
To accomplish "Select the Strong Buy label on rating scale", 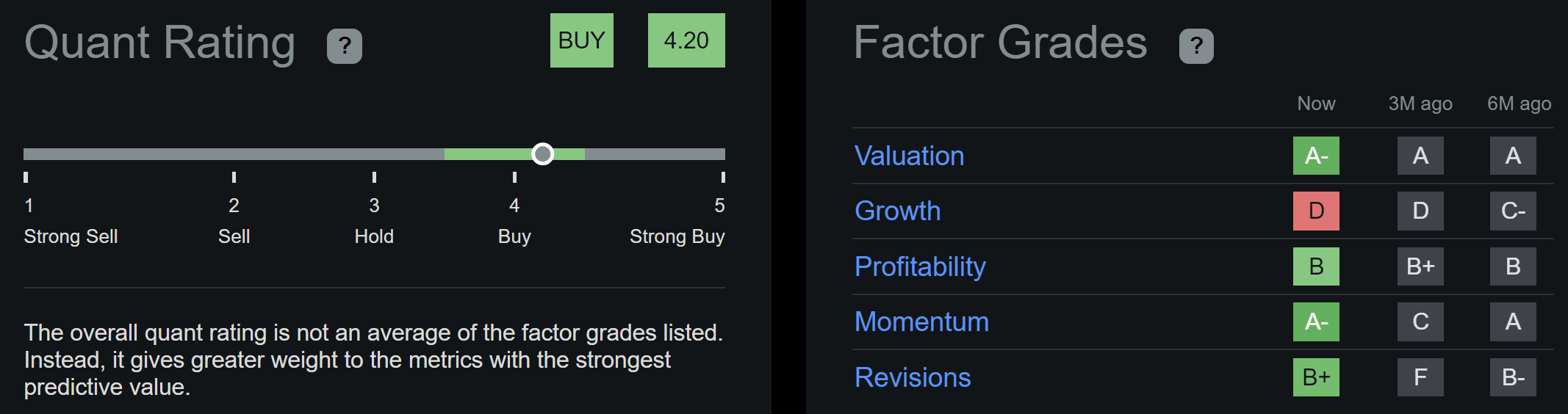I will click(677, 236).
